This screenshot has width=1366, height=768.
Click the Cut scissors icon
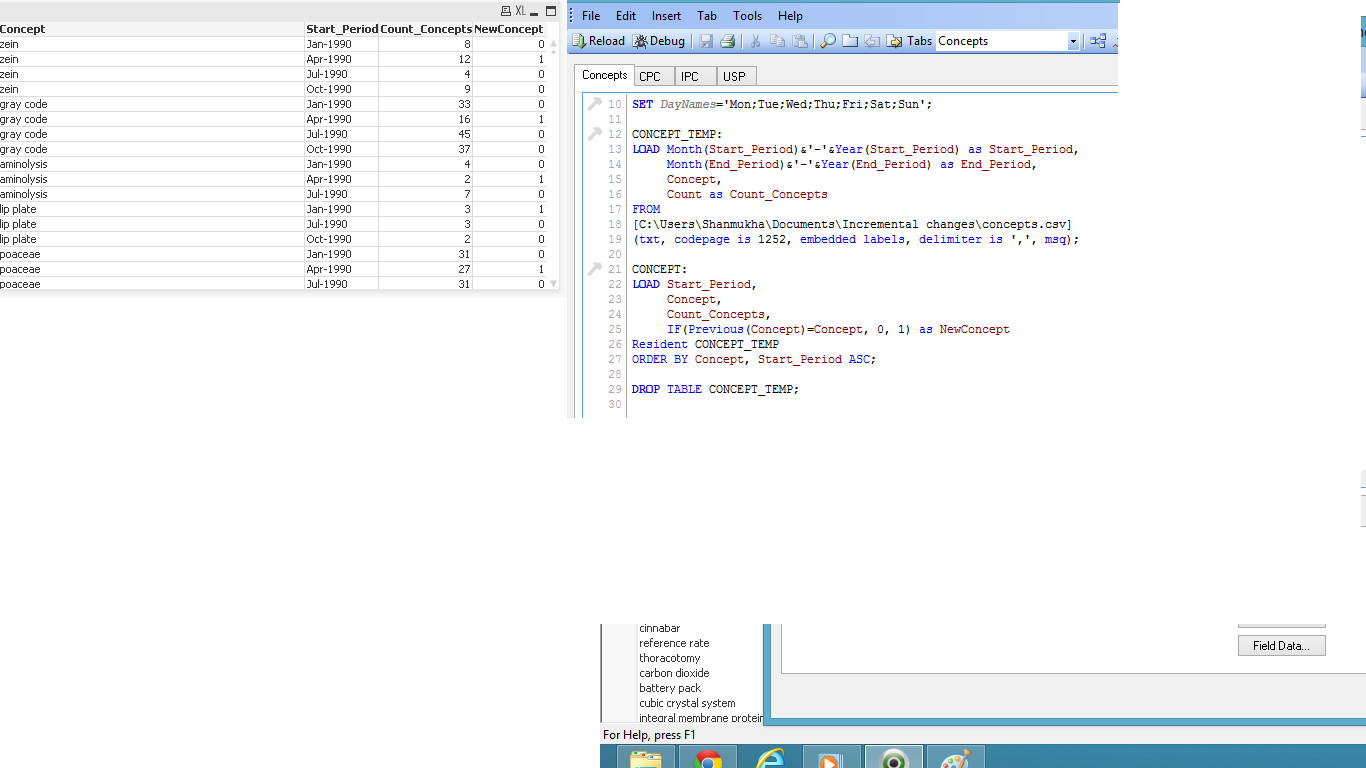756,41
